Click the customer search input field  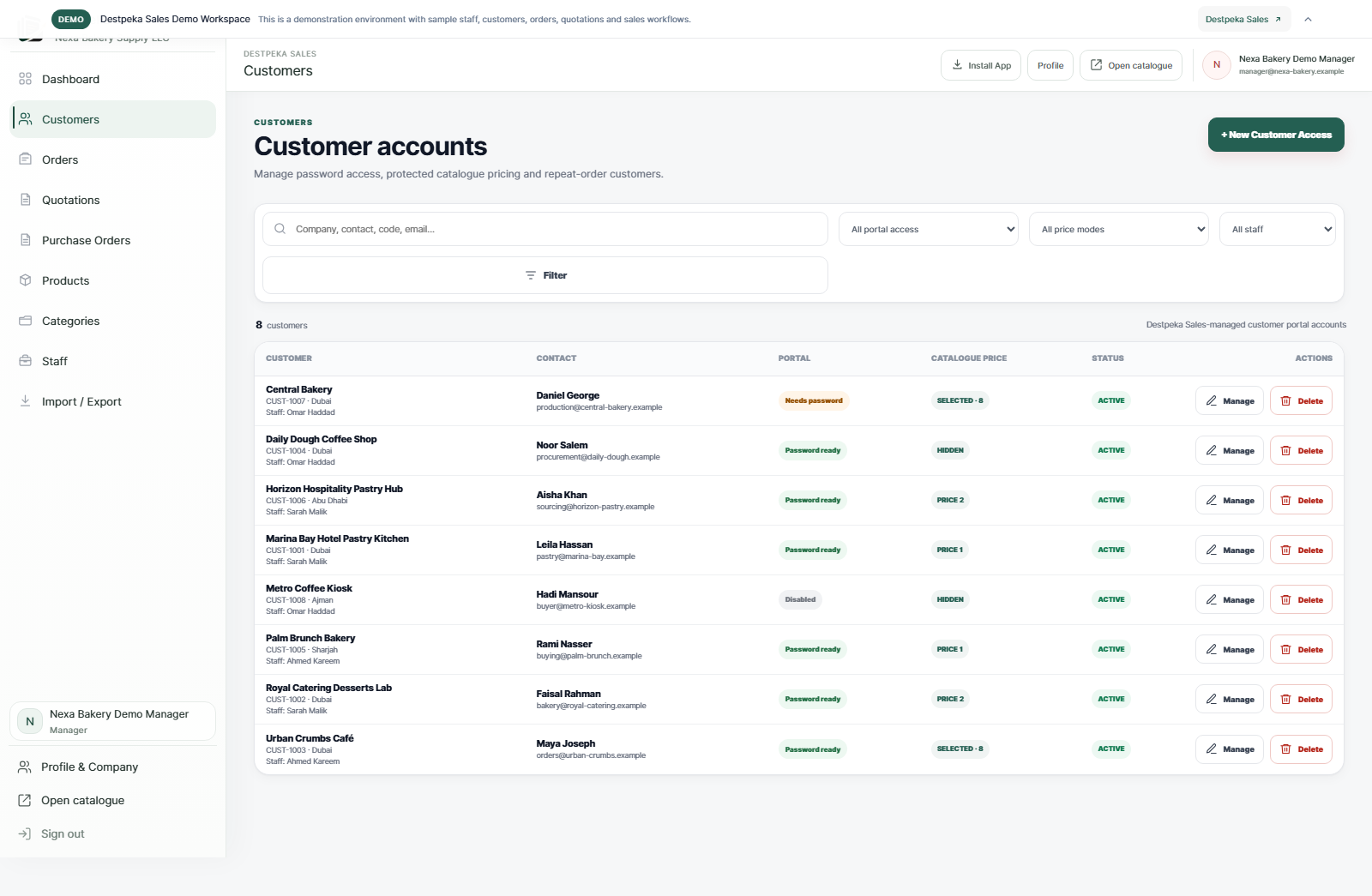click(545, 229)
